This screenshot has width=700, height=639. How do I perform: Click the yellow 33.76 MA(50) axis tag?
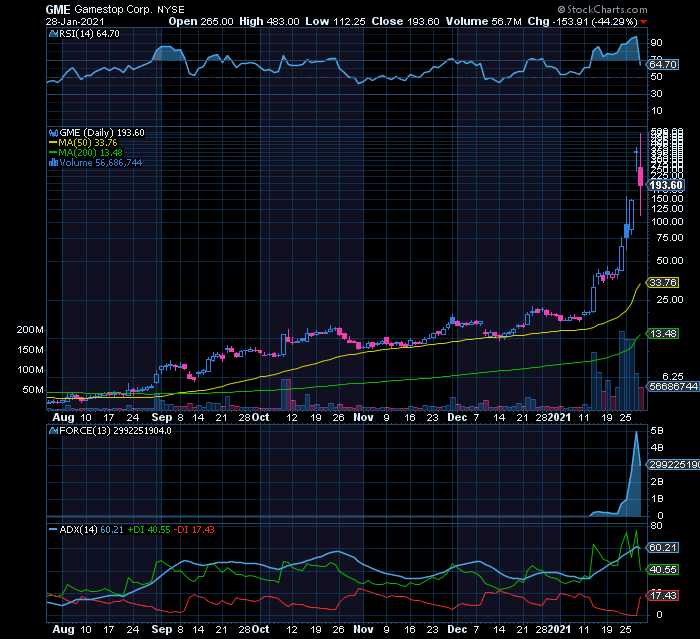pos(663,283)
